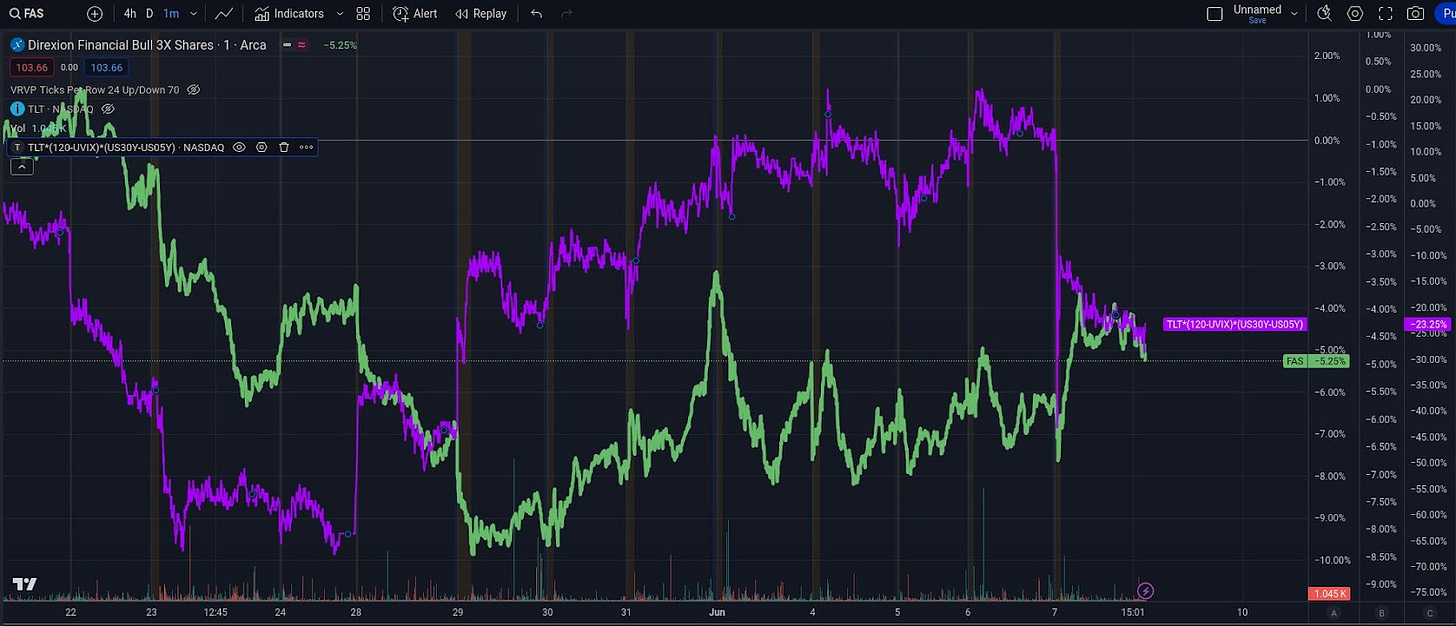Click the compare or add symbol plus icon
Viewport: 1456px width, 626px height.
(x=95, y=14)
